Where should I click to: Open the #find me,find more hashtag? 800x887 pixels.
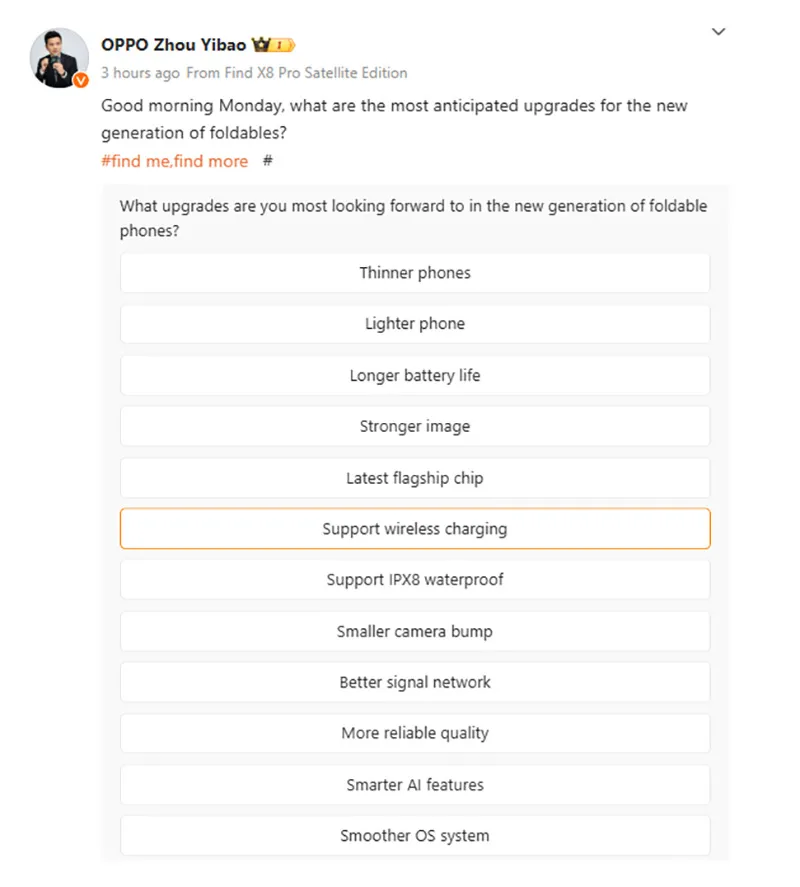coord(174,161)
